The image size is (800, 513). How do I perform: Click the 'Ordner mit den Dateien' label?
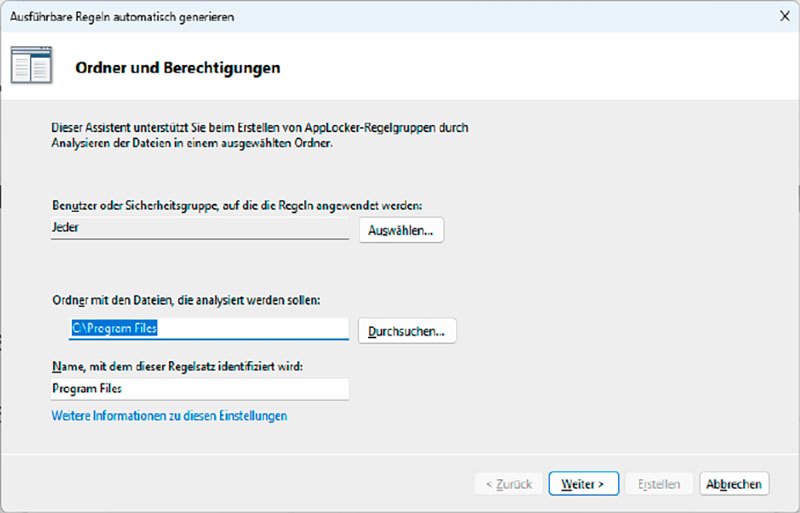click(x=185, y=300)
